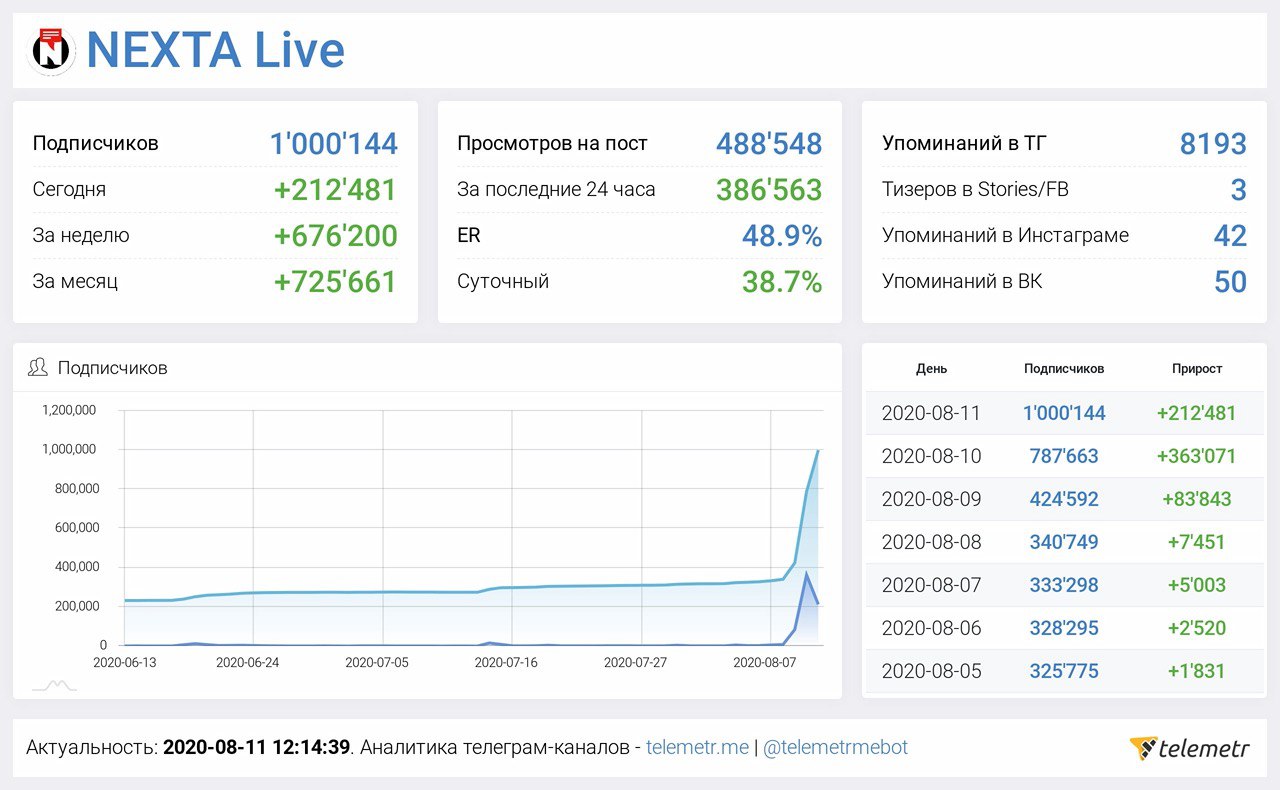Click the daily growth spike on chart
This screenshot has height=790, width=1280.
point(806,573)
